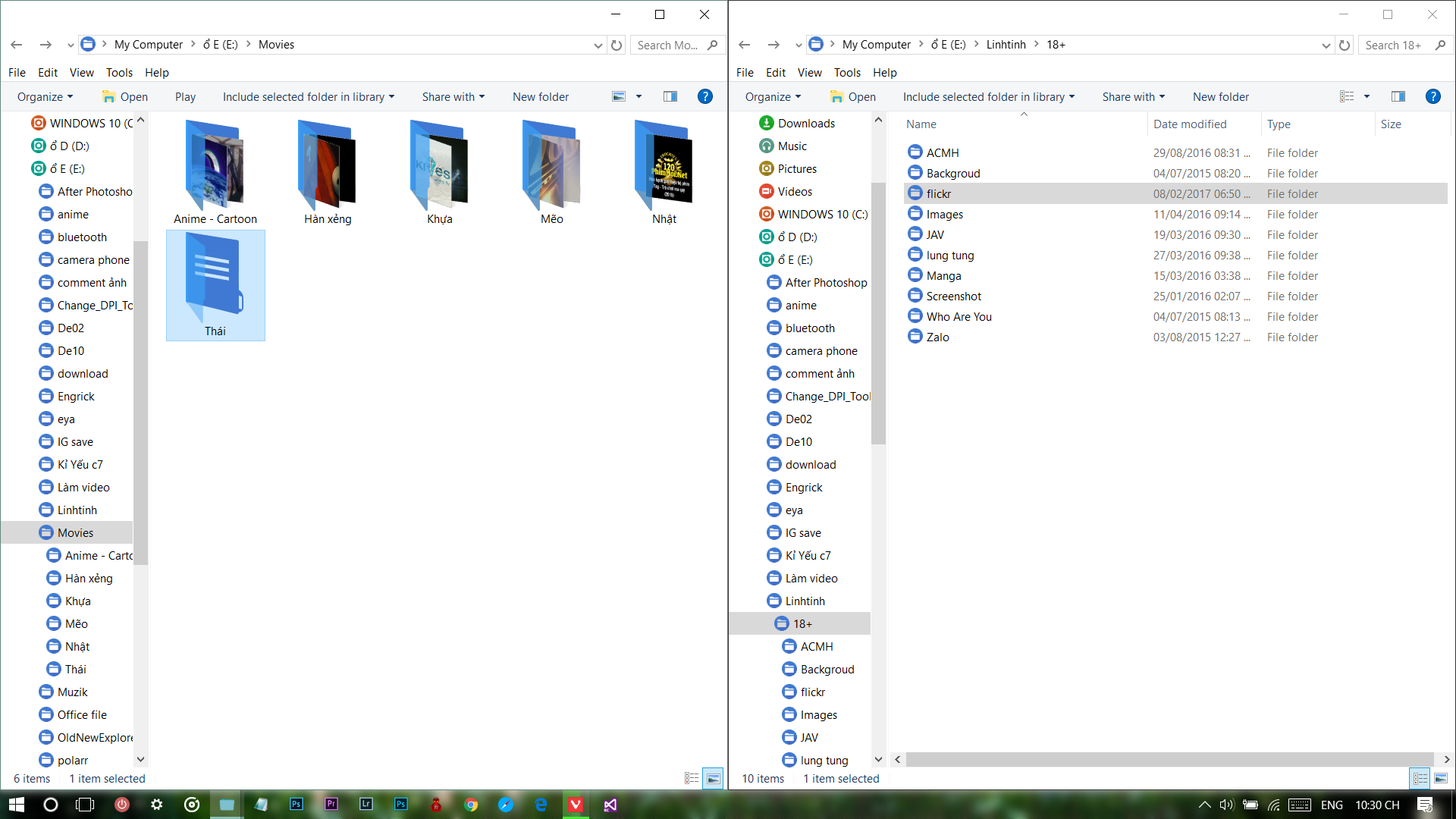Open 'Include selected folder in library' in left window
The height and width of the screenshot is (819, 1456).
point(309,96)
